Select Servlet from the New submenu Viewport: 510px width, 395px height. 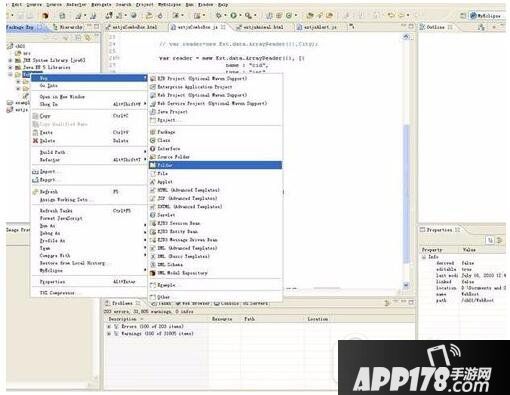coord(215,215)
